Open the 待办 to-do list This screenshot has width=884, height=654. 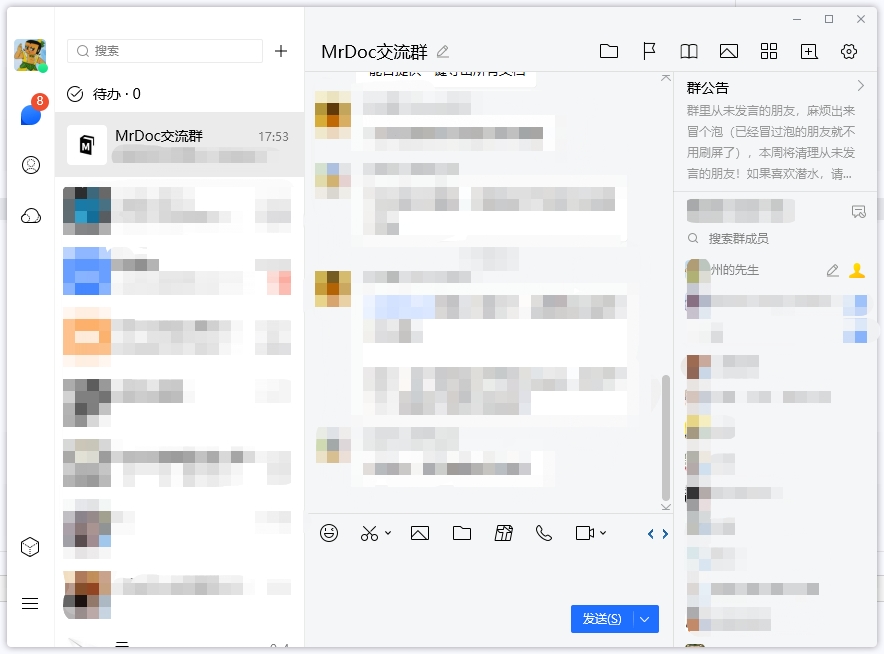point(105,94)
